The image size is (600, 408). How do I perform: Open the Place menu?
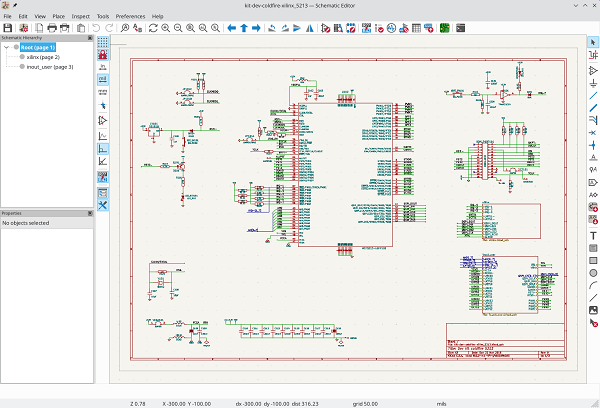pos(59,16)
